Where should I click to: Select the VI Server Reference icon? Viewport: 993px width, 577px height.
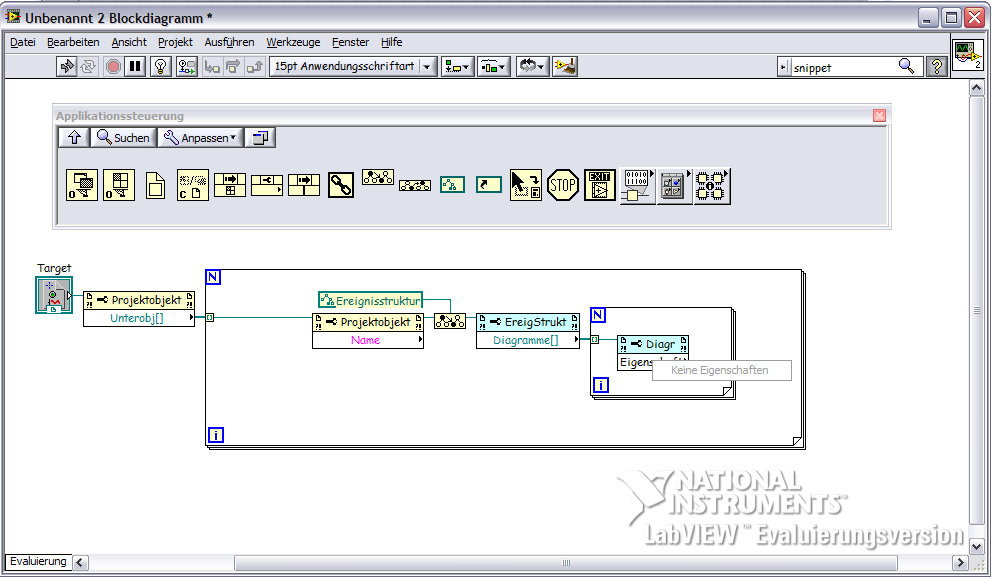tap(489, 185)
